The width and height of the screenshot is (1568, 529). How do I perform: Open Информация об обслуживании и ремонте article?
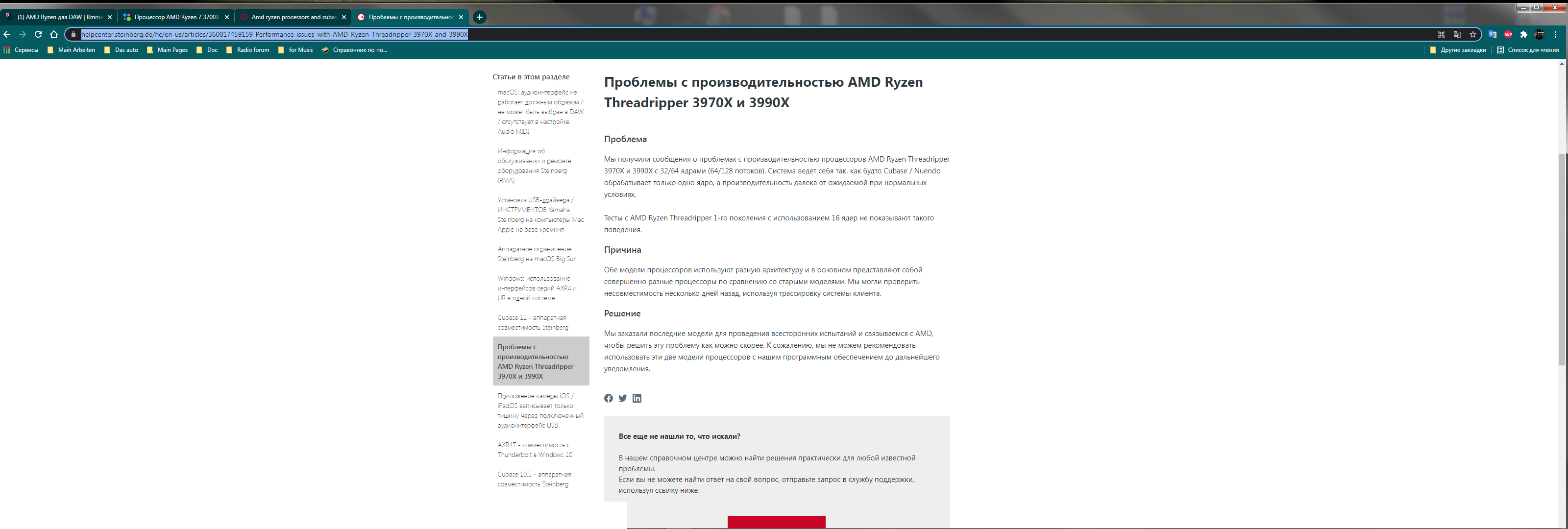pyautogui.click(x=535, y=166)
